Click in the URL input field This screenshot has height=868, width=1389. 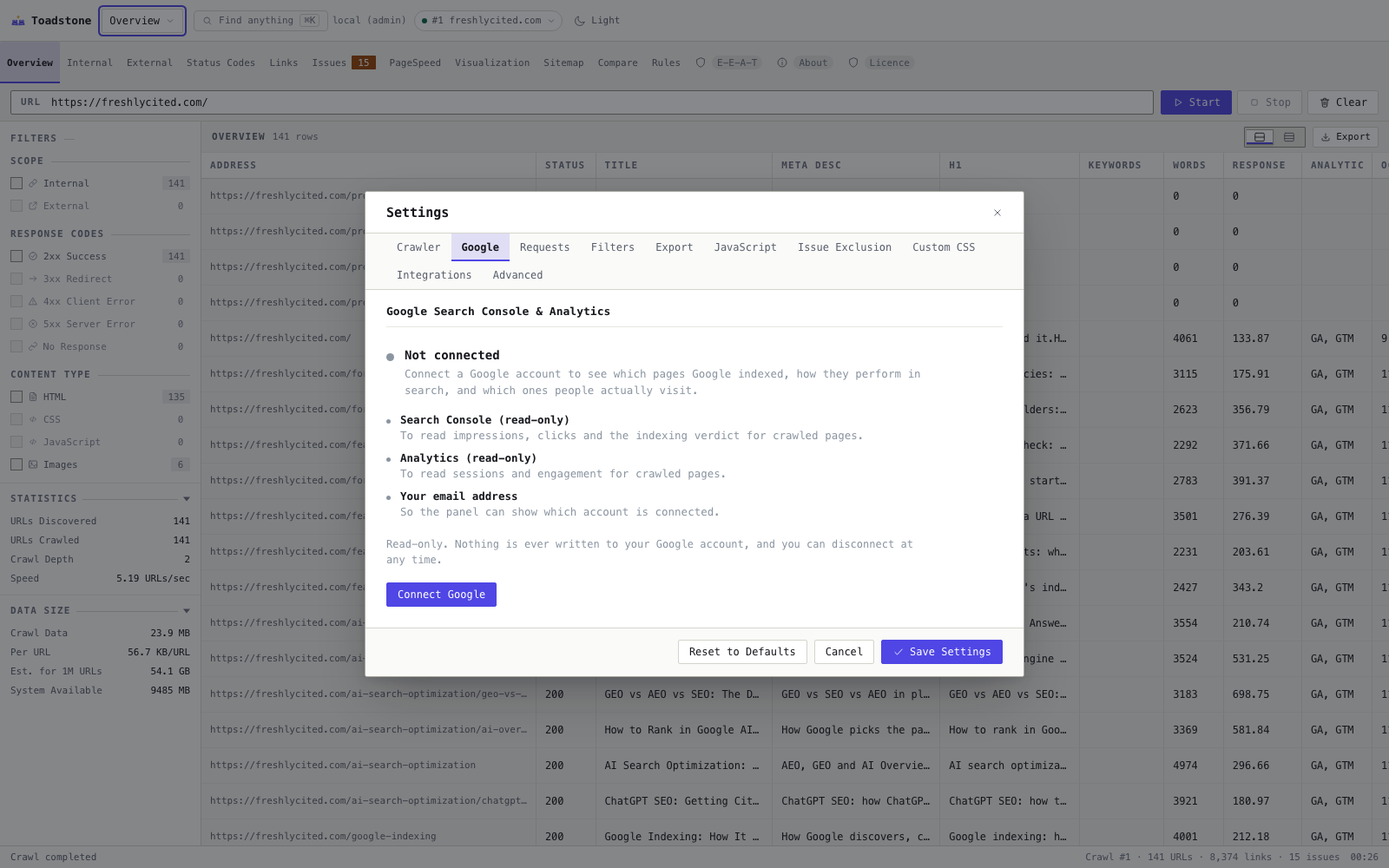coord(582,102)
